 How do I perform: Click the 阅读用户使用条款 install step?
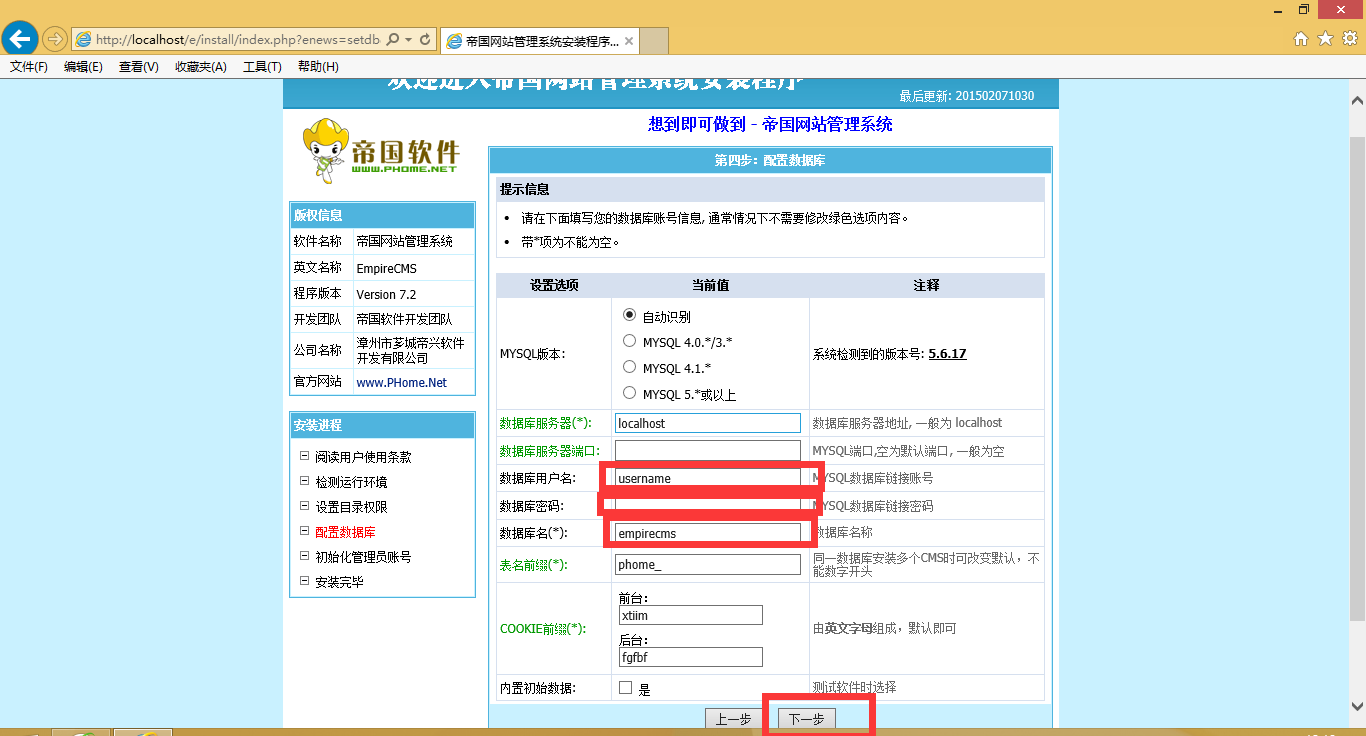tap(363, 457)
